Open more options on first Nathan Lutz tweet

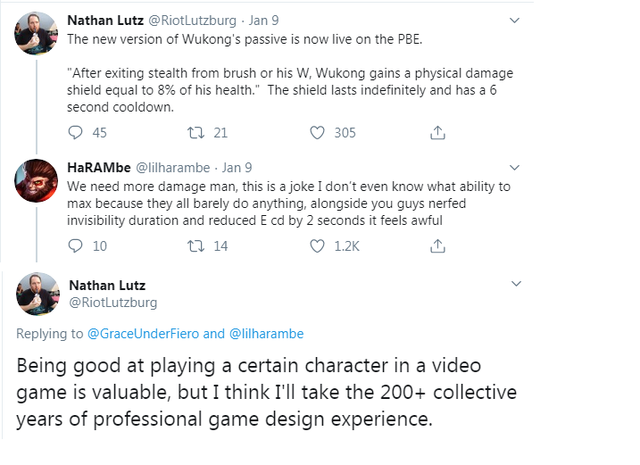515,19
